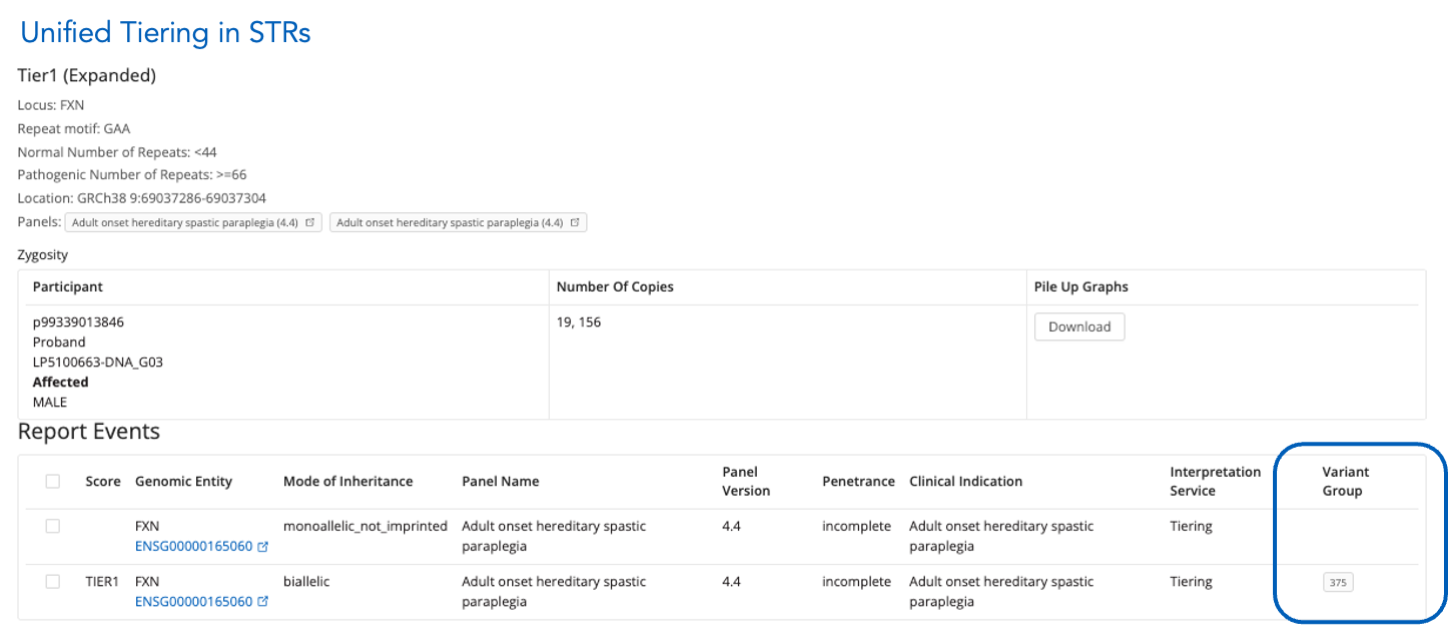The image size is (1450, 639).
Task: Click the Clinical Indication column header
Action: point(966,482)
